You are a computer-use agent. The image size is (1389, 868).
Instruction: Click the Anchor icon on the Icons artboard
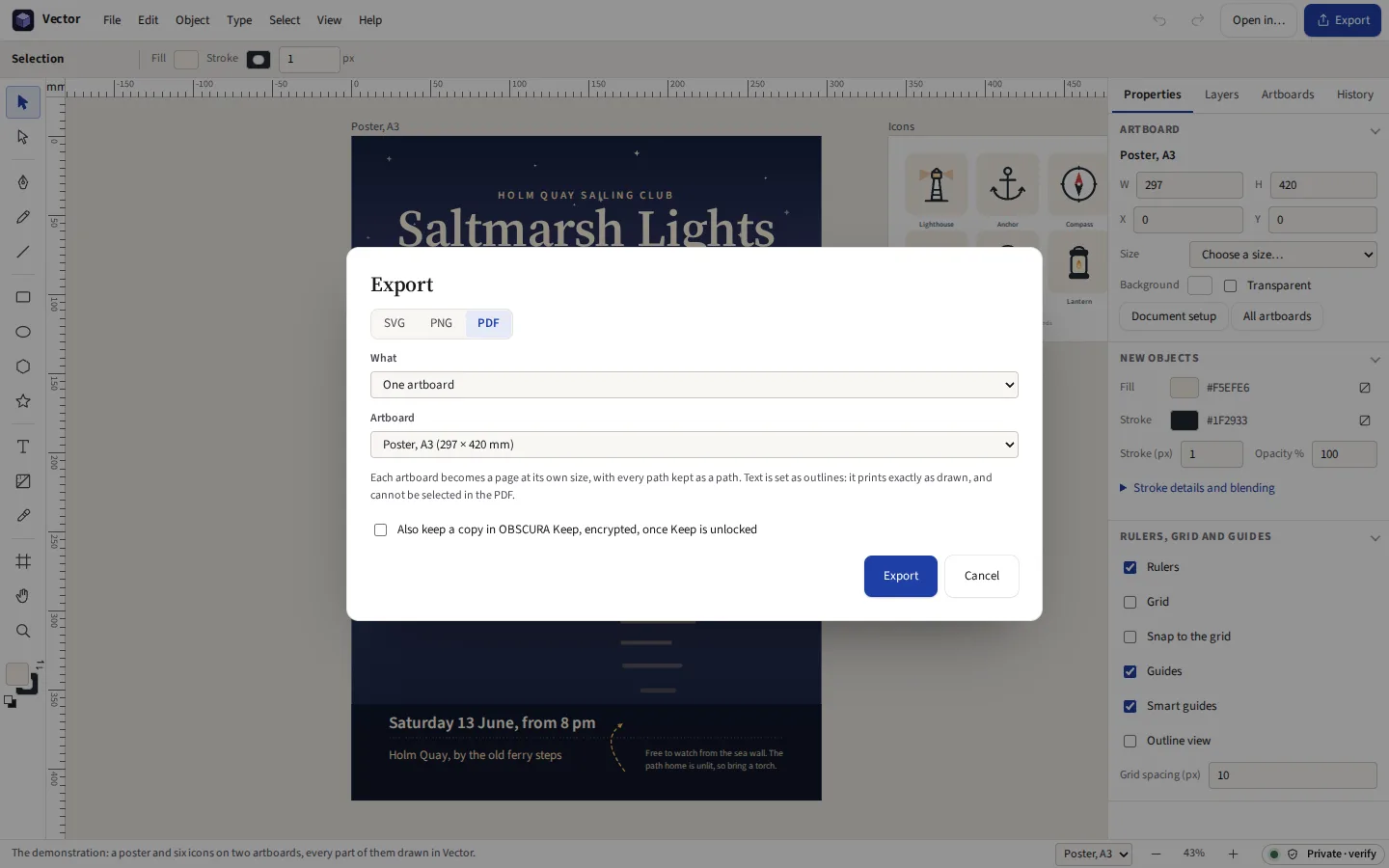click(x=1007, y=184)
